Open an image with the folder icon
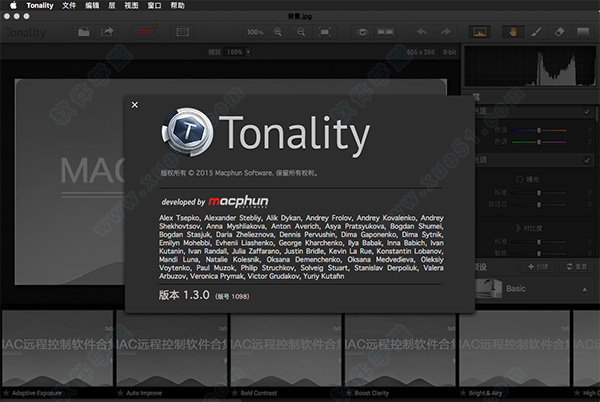Screen dimensions: 600x402 [x=84, y=32]
